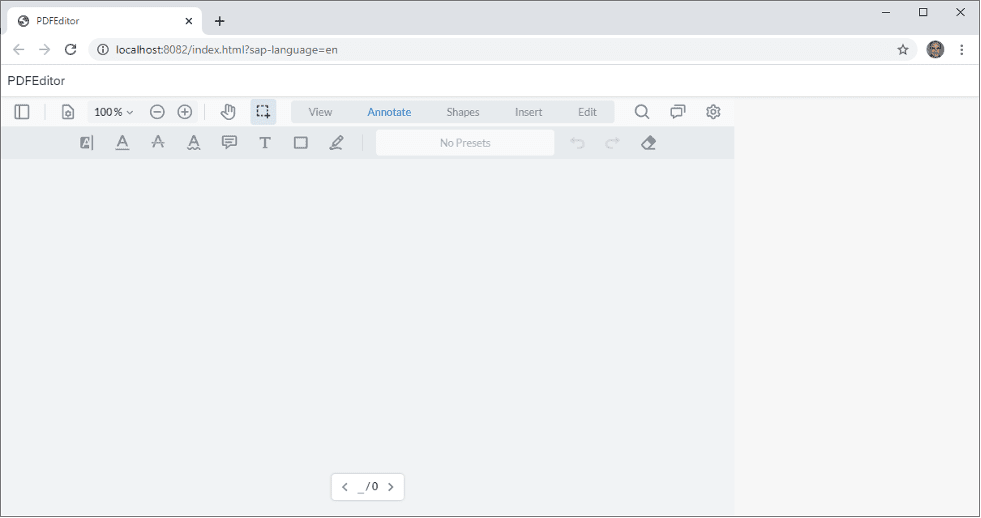The image size is (981, 518).
Task: Click the zoom out minus icon
Action: 157,112
